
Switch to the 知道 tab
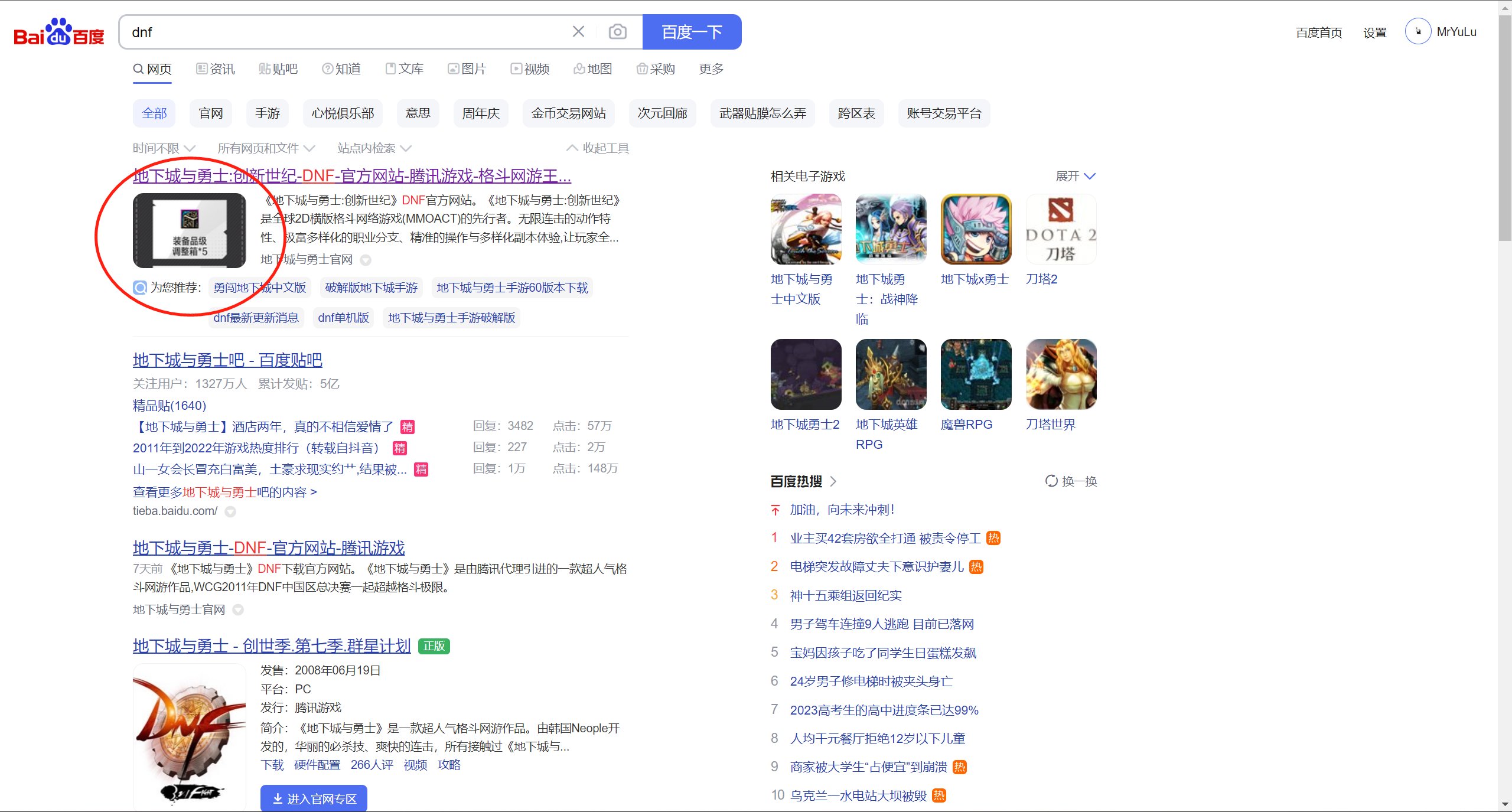tap(341, 69)
